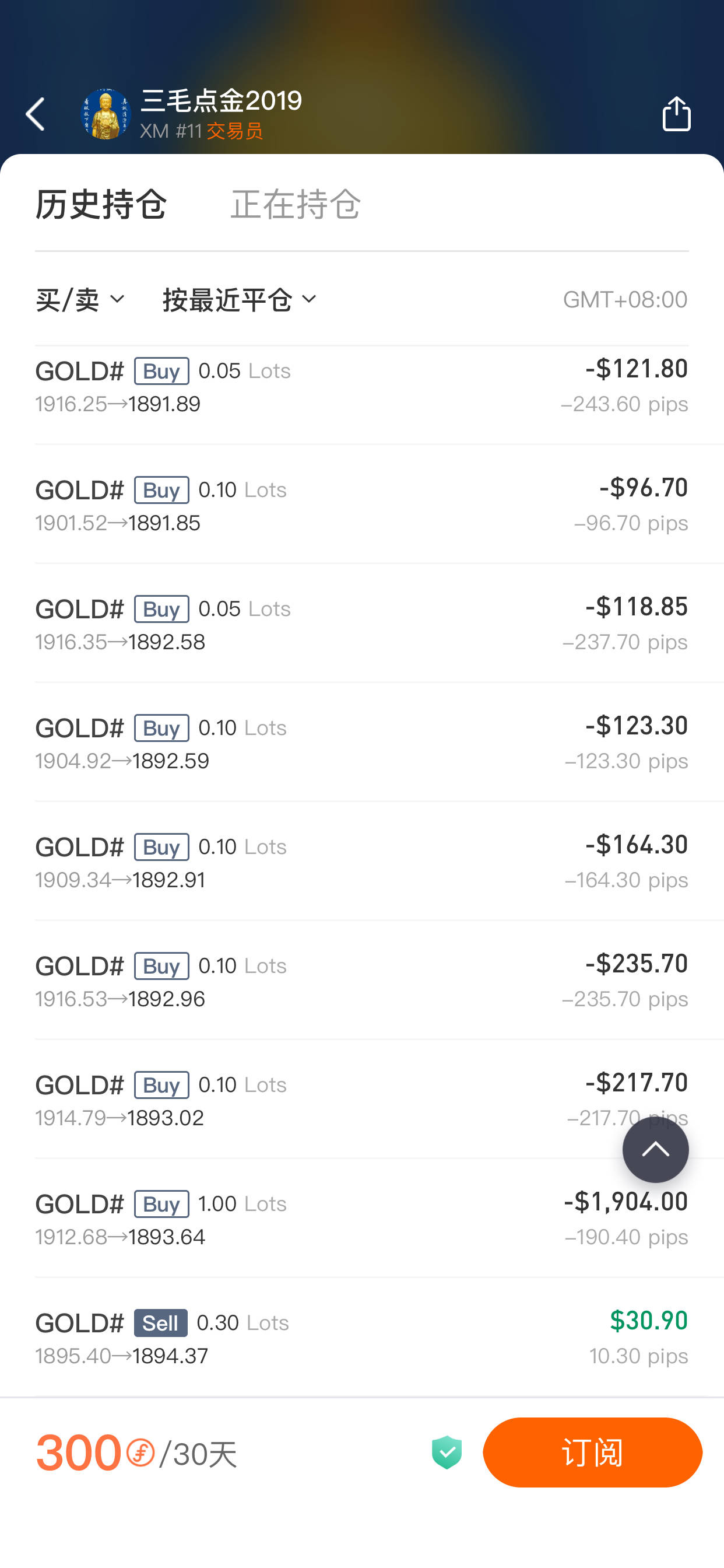Open the trade 1901.52→1891.85

361,505
